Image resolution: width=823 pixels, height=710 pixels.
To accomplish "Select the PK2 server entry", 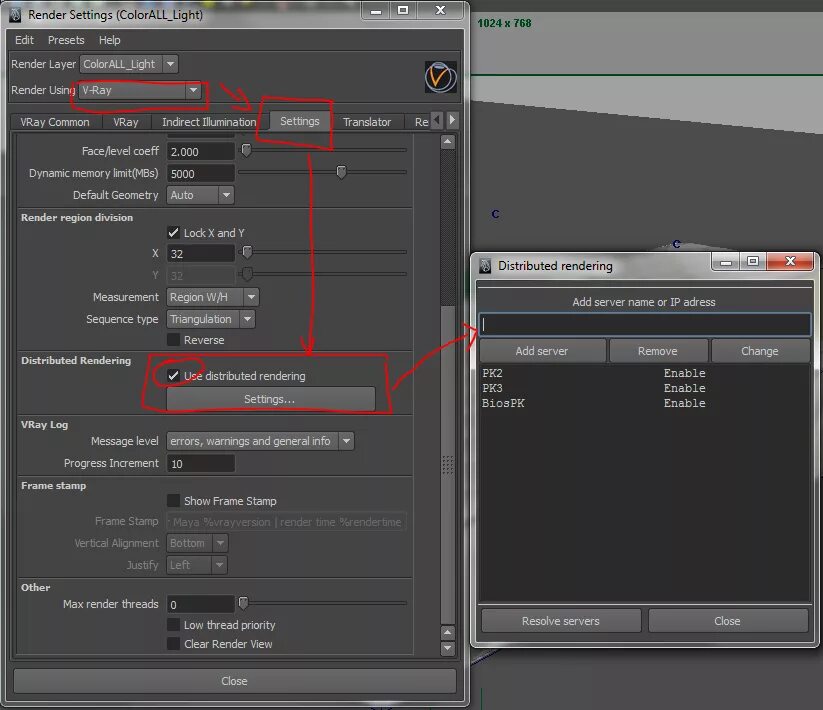I will (645, 373).
